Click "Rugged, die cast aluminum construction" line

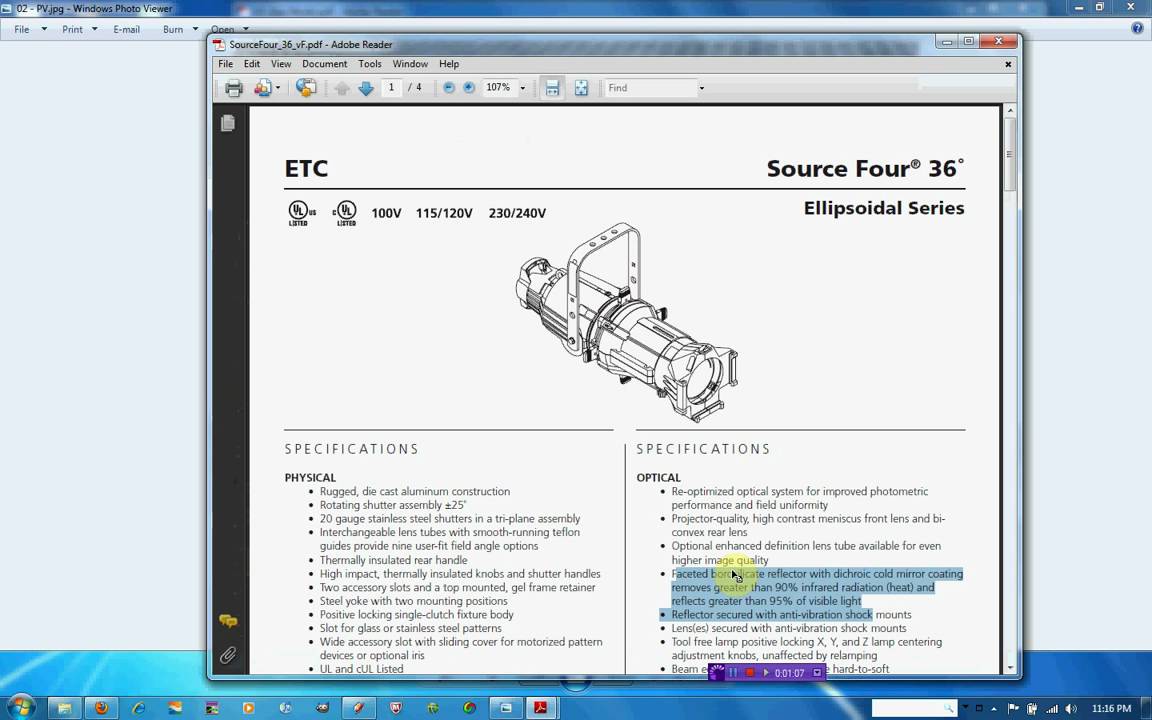414,492
